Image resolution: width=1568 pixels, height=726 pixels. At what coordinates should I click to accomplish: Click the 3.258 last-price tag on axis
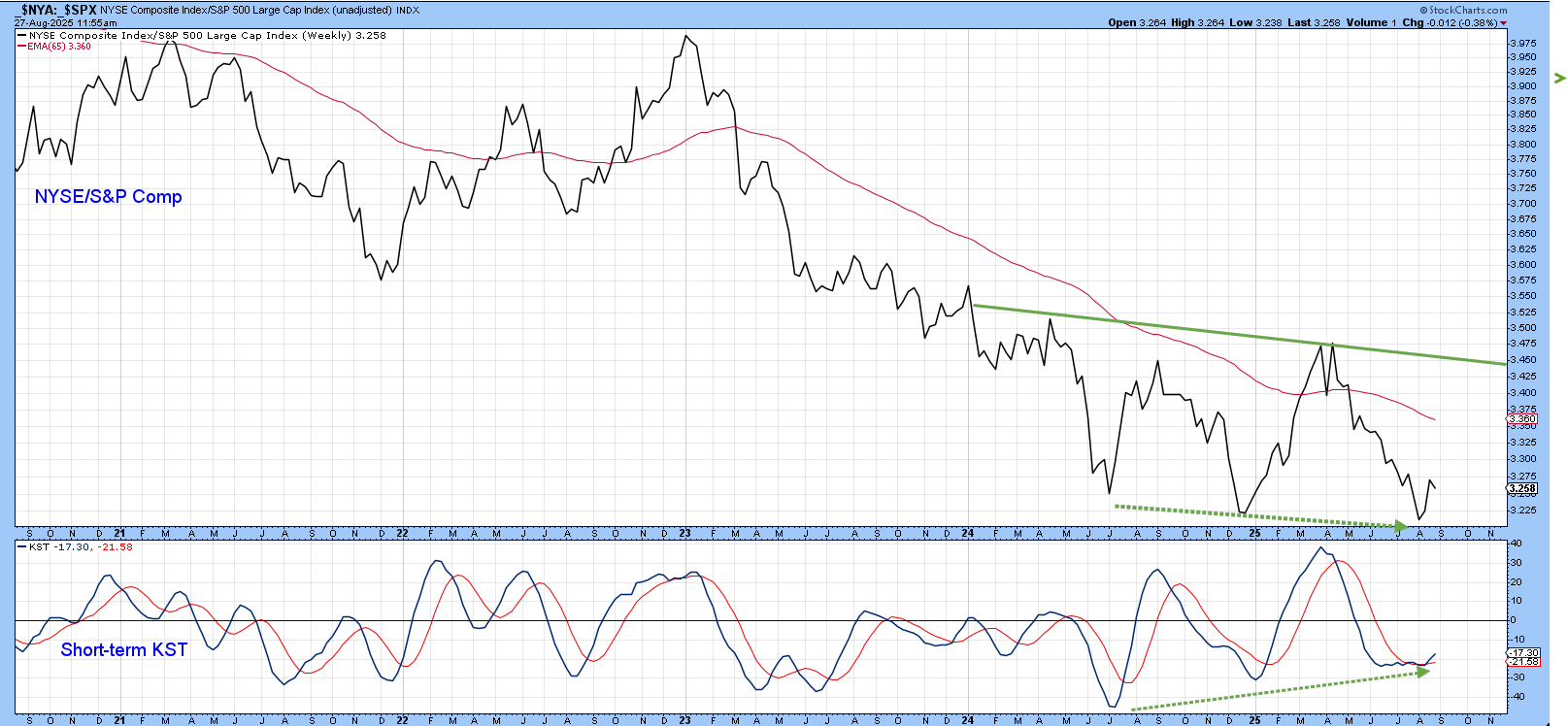(x=1522, y=489)
